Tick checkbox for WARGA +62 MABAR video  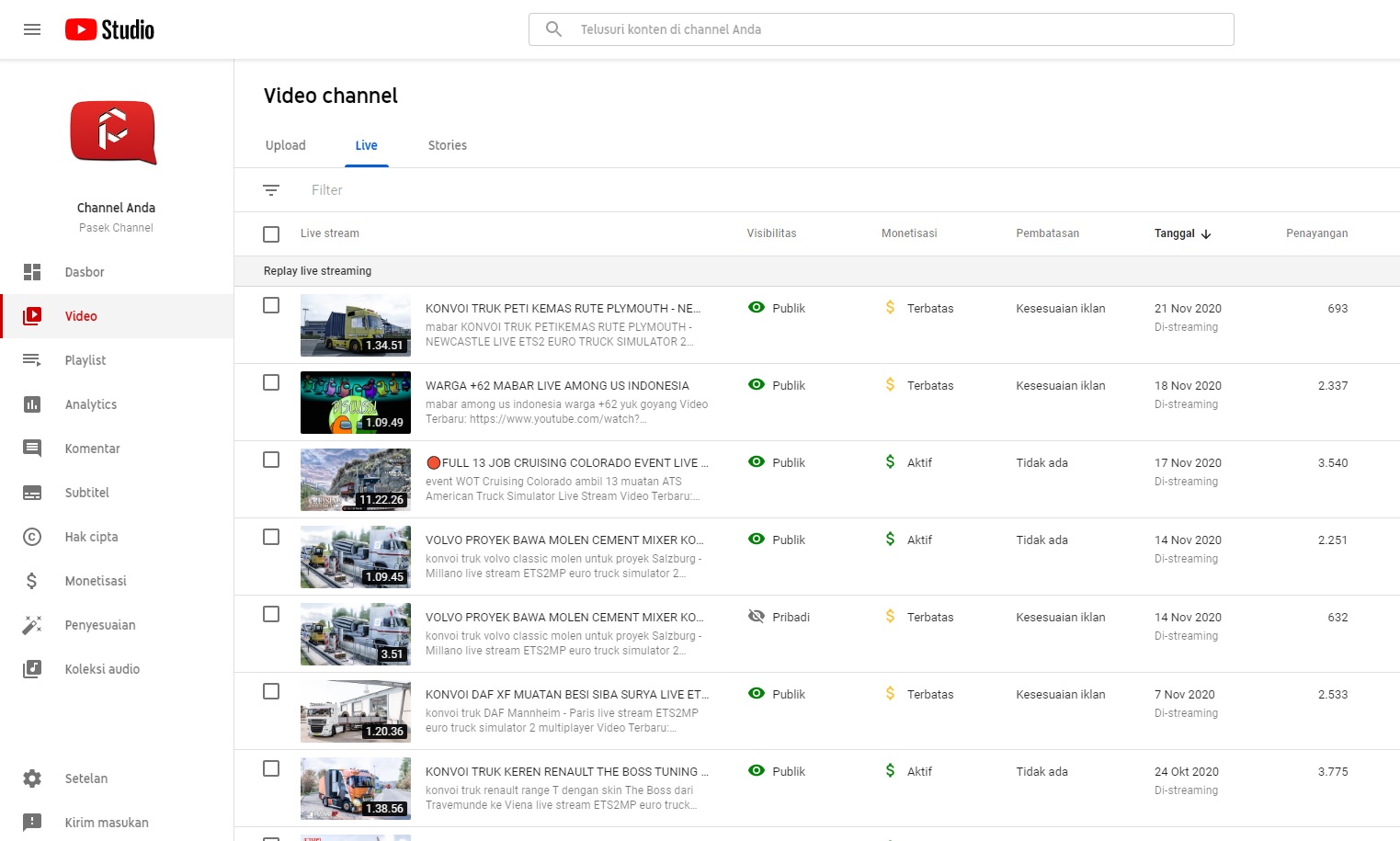pyautogui.click(x=271, y=382)
